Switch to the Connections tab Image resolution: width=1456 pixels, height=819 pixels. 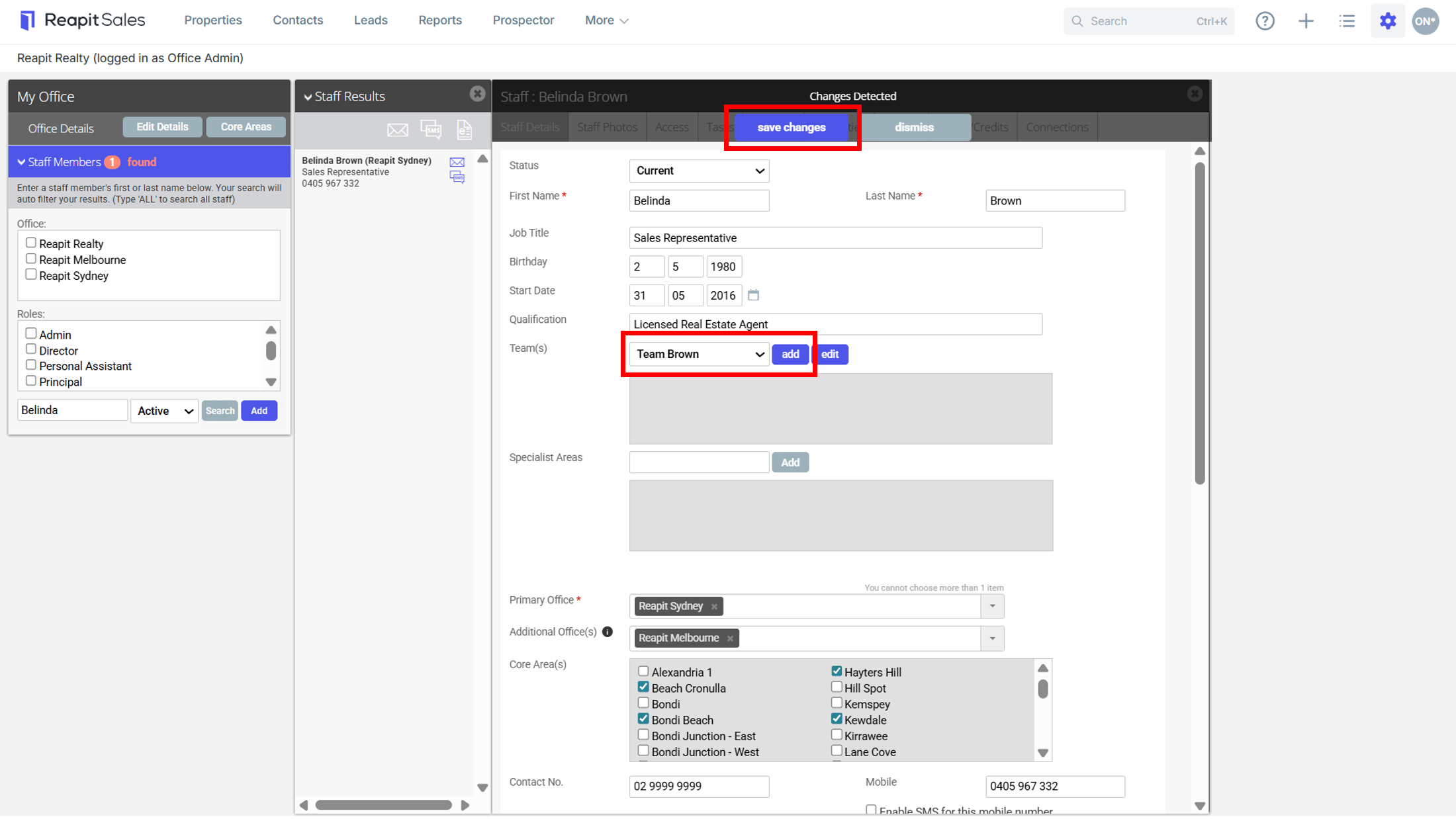[x=1057, y=127]
